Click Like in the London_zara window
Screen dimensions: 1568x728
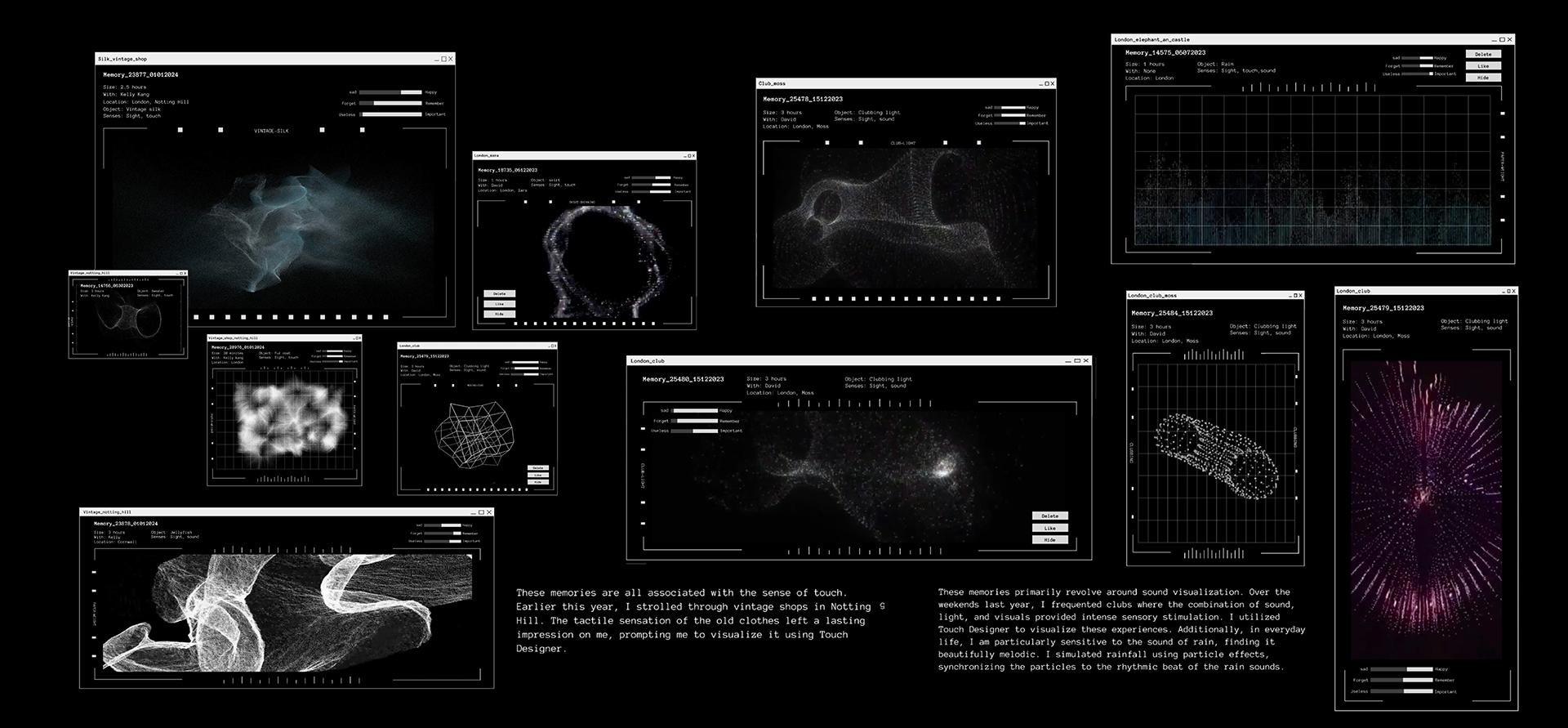pyautogui.click(x=500, y=304)
